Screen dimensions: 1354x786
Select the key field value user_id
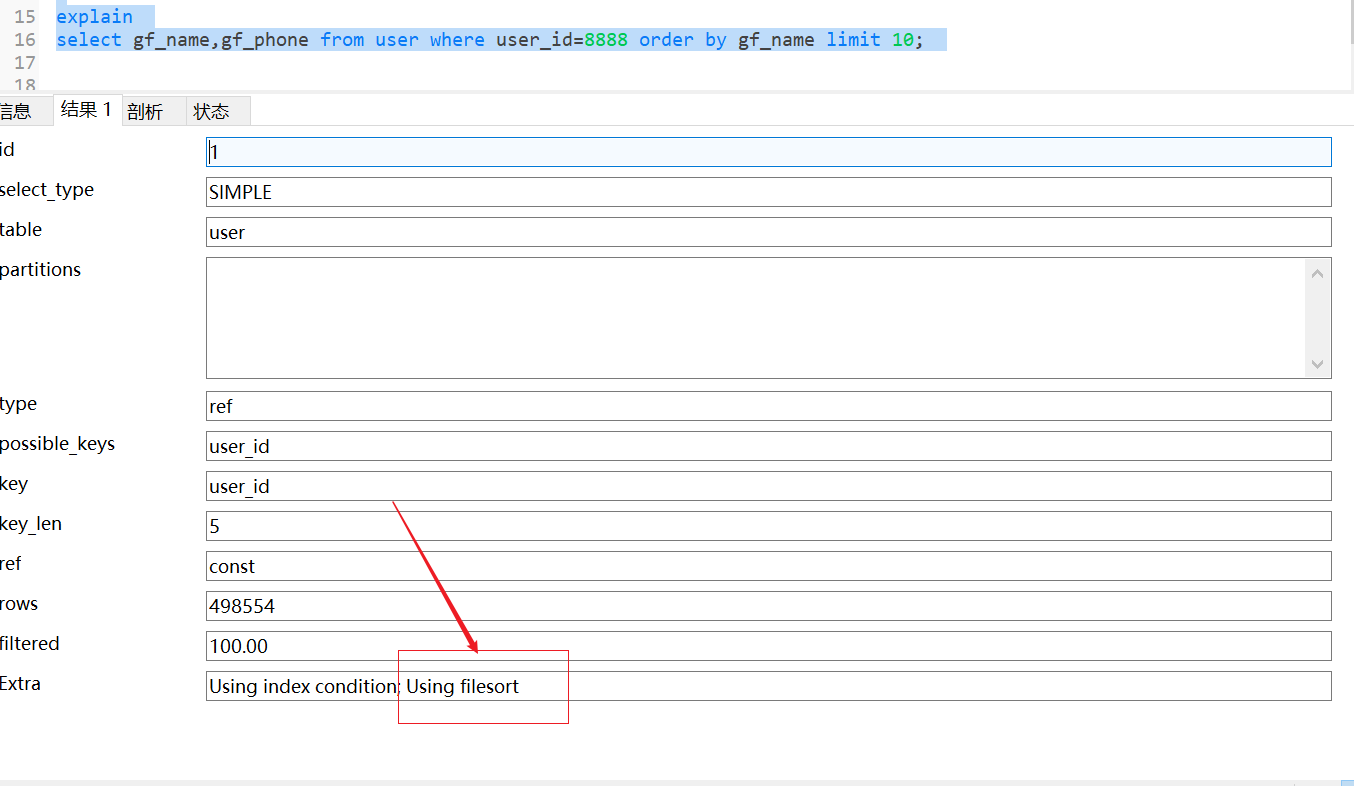(x=700, y=485)
